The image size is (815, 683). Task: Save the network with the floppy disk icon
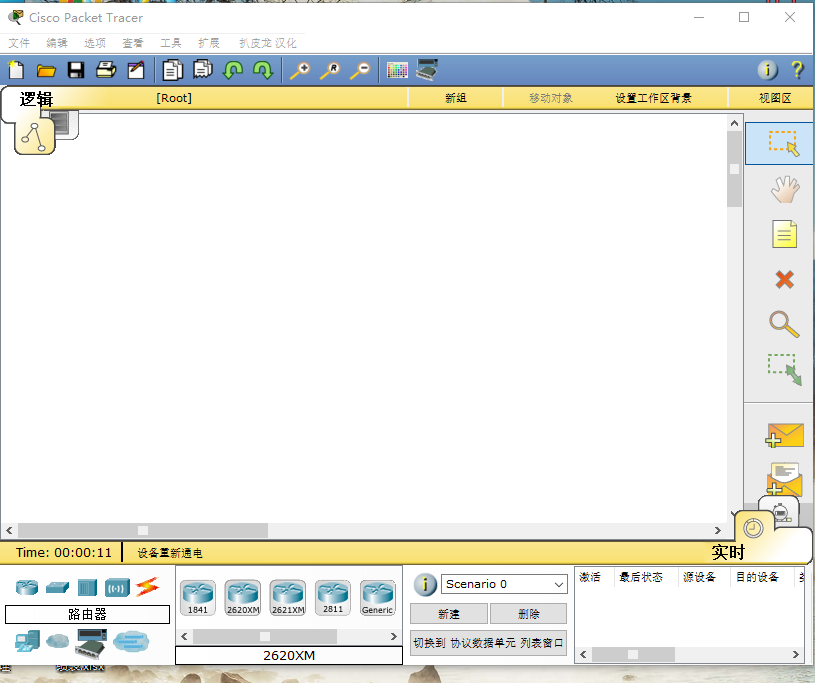76,70
